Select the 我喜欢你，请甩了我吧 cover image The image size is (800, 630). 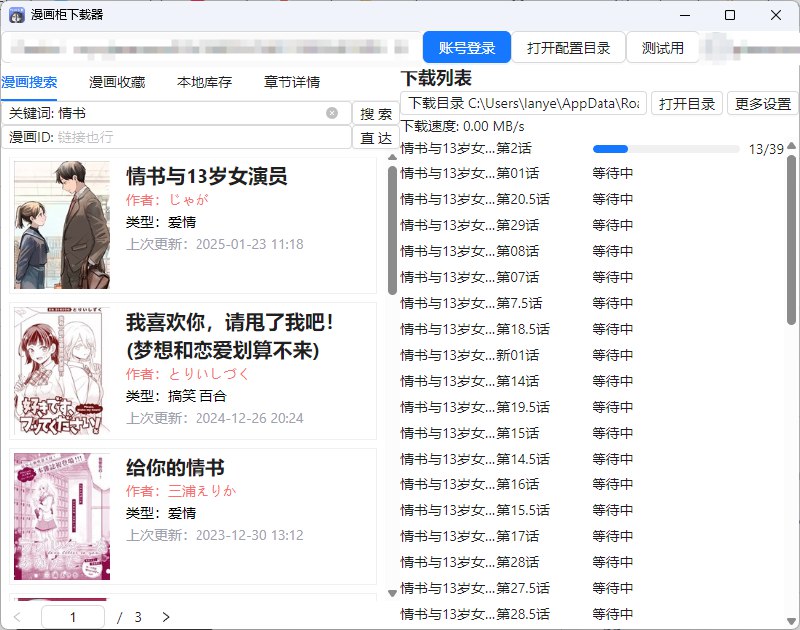pos(60,369)
